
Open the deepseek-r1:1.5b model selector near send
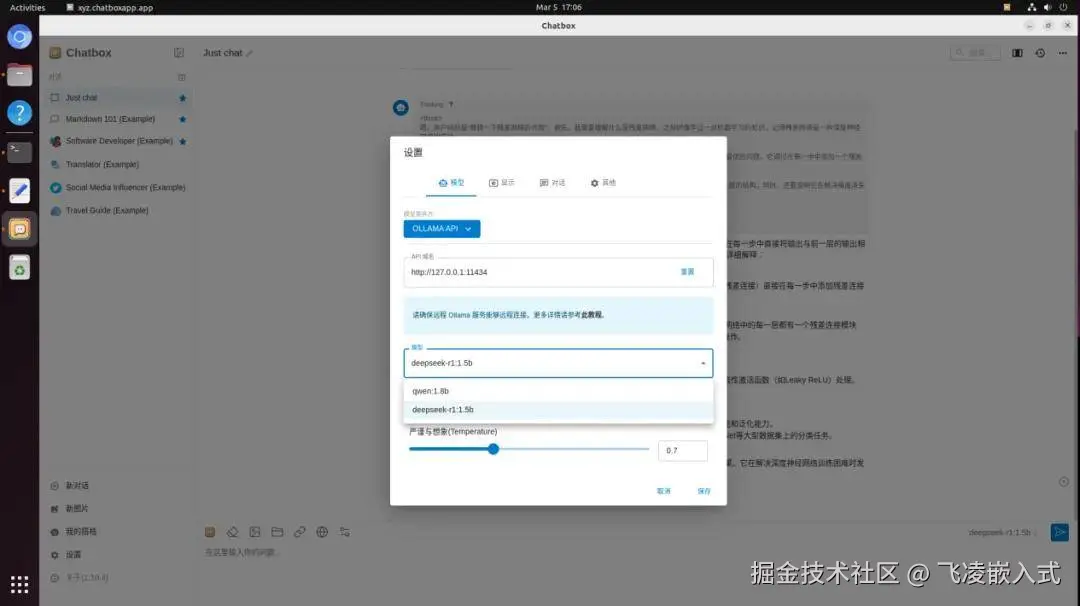click(x=1002, y=532)
